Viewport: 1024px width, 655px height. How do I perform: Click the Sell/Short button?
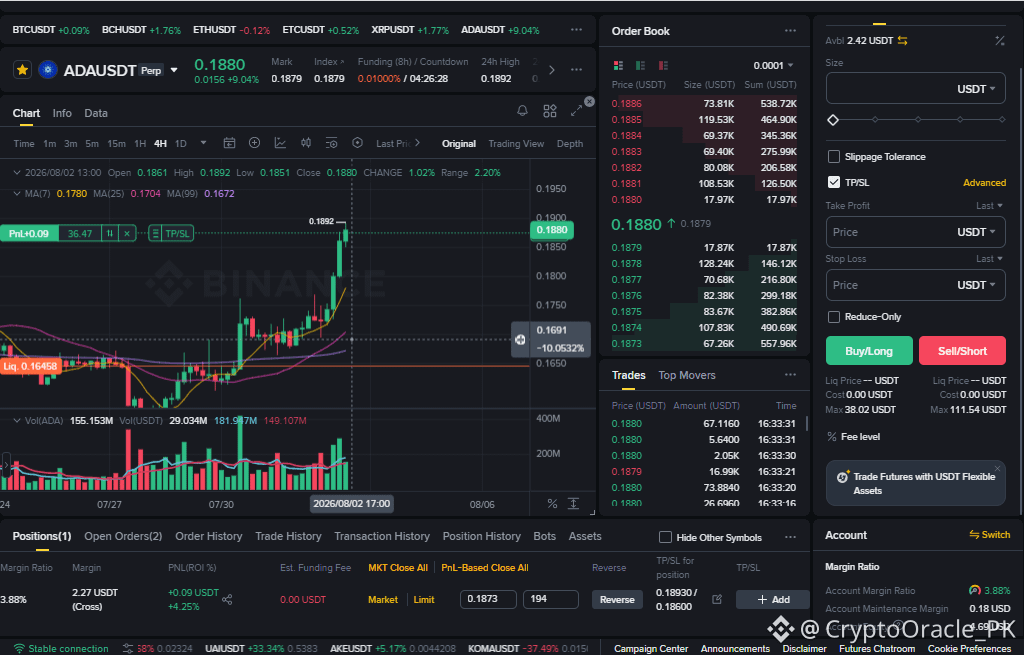coord(962,351)
